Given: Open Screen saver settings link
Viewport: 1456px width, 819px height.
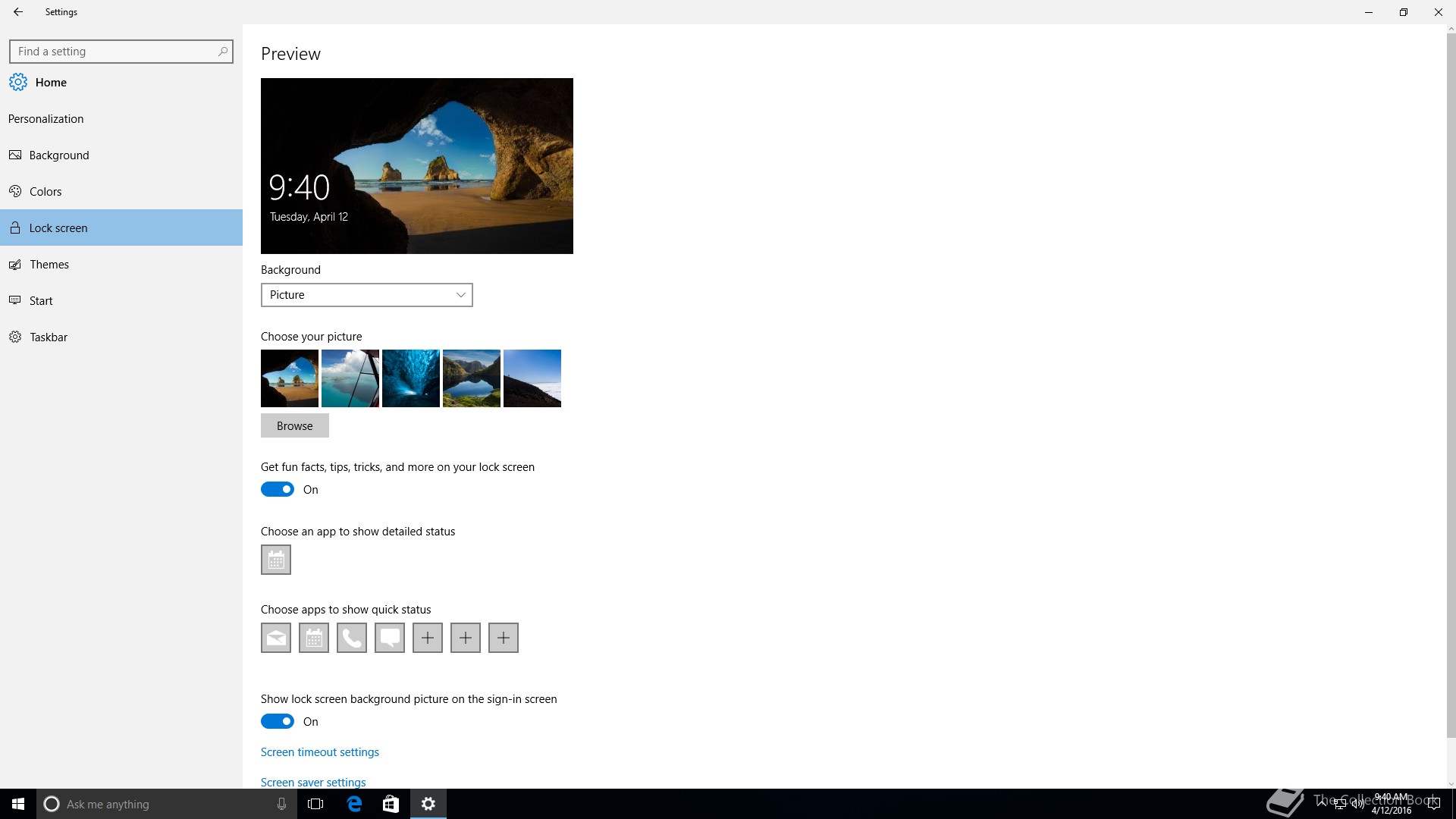Looking at the screenshot, I should point(313,782).
